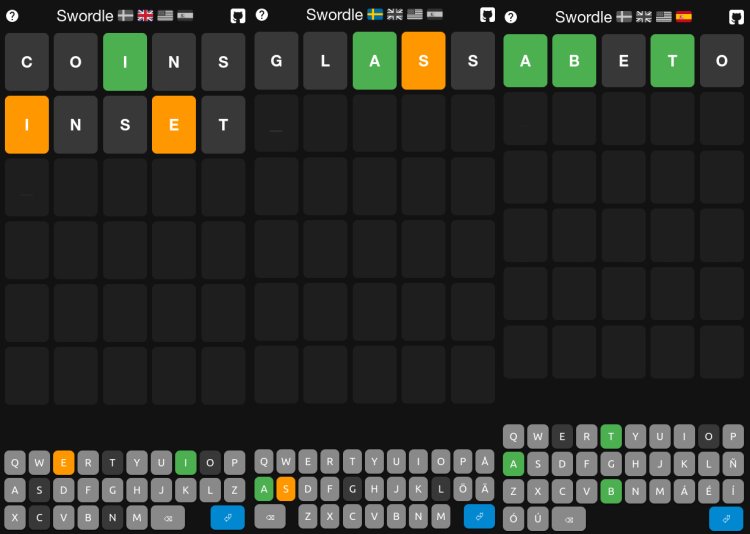Submit guess with blue enter key, Swedish panel
This screenshot has width=750, height=534.
pos(479,517)
